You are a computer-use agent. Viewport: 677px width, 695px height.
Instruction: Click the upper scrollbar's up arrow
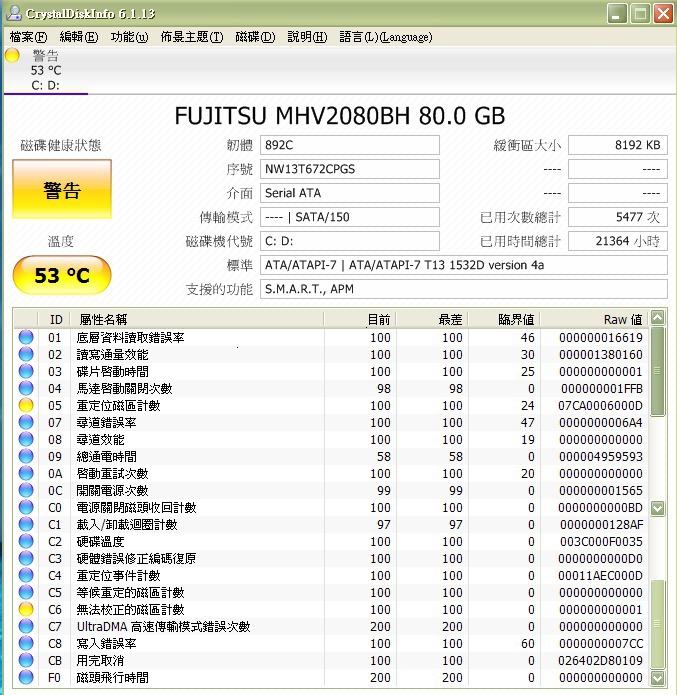pos(657,318)
